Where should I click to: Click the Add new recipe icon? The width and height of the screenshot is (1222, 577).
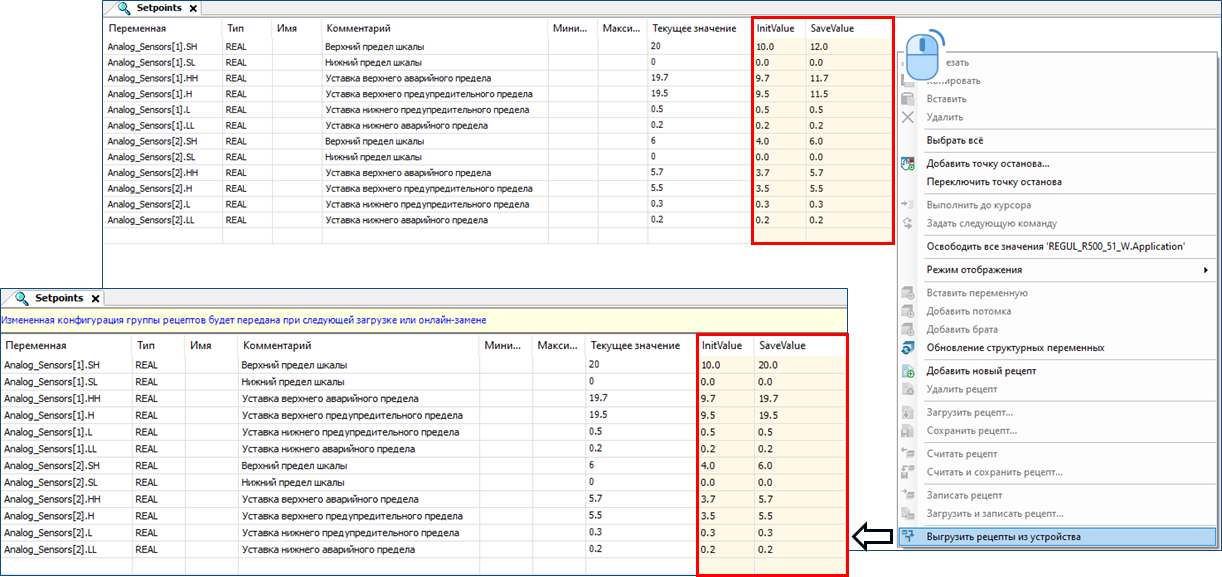coord(908,371)
